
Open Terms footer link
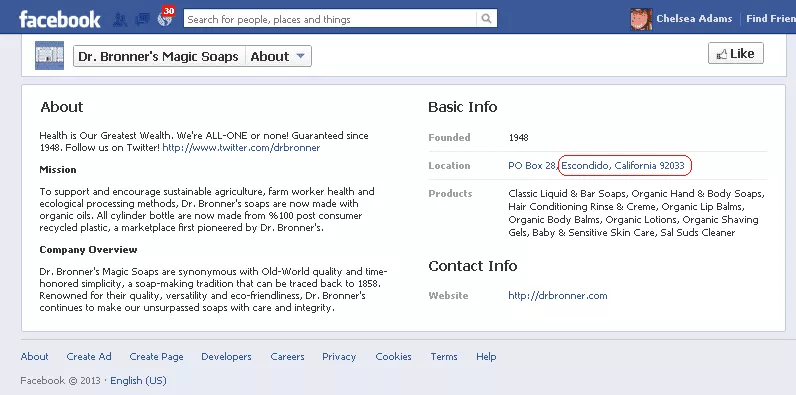tap(444, 356)
